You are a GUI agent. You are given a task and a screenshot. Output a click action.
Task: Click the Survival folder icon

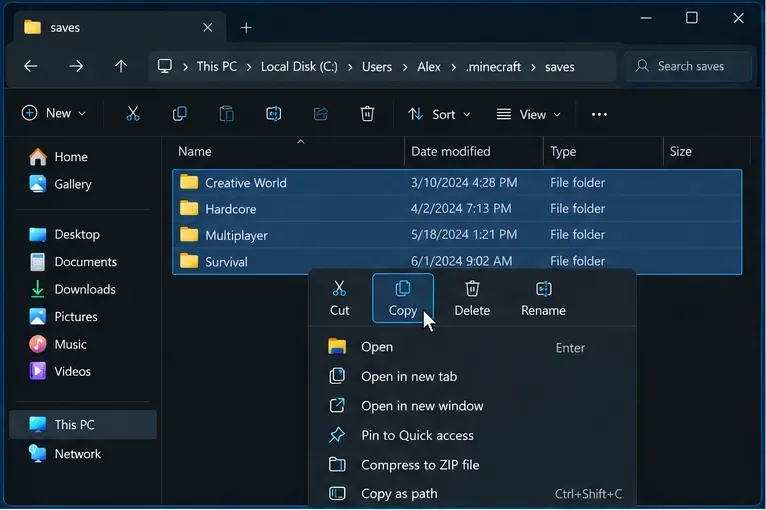189,261
